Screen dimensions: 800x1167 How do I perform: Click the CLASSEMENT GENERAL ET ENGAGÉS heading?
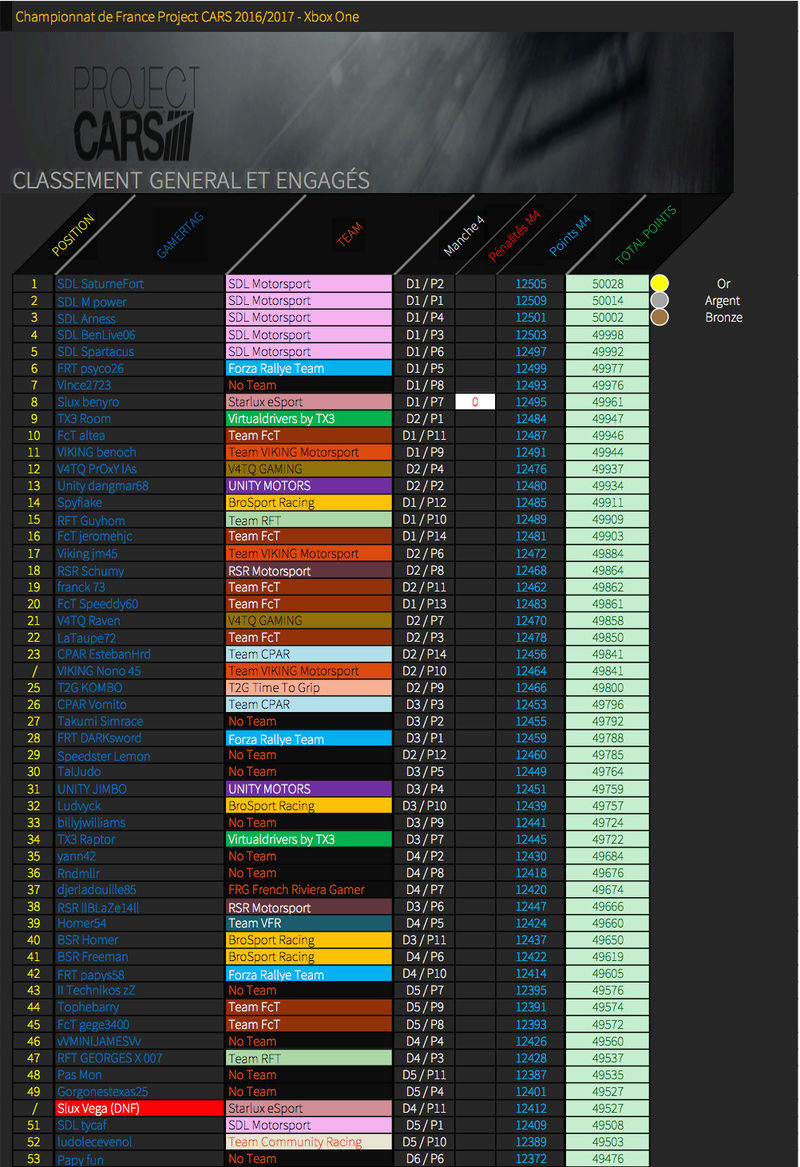191,180
